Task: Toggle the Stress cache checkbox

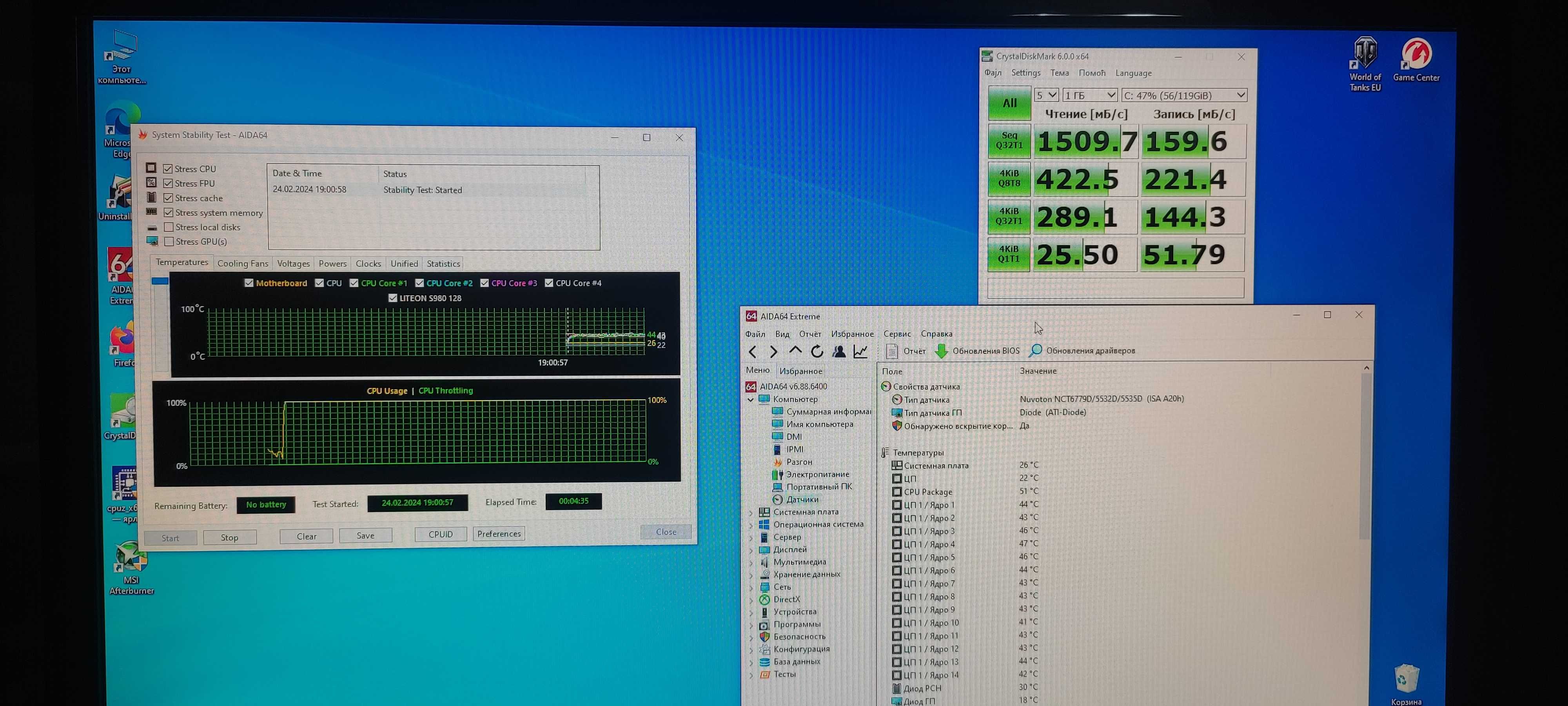Action: pyautogui.click(x=168, y=198)
